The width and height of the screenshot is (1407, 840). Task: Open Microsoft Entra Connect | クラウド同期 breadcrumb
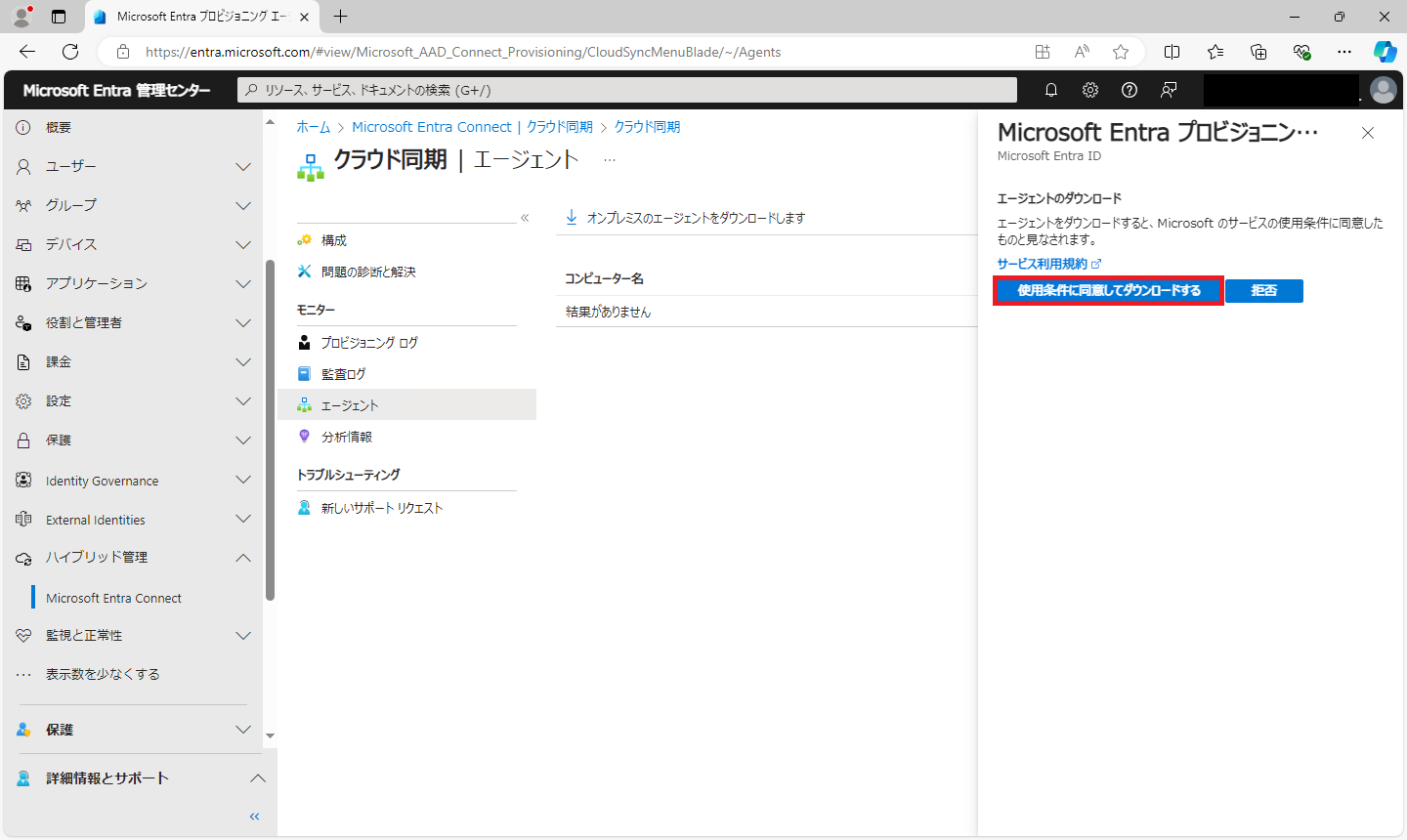[x=472, y=127]
